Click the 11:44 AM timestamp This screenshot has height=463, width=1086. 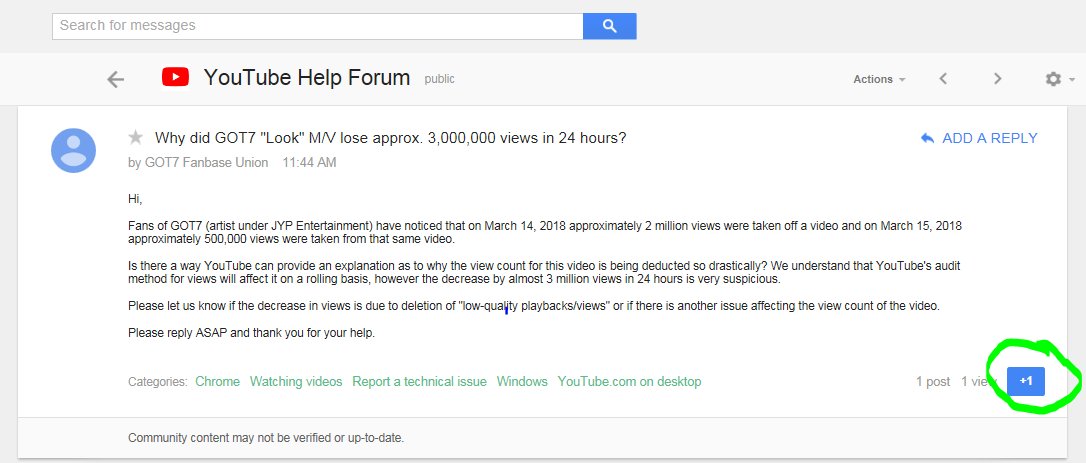click(310, 163)
